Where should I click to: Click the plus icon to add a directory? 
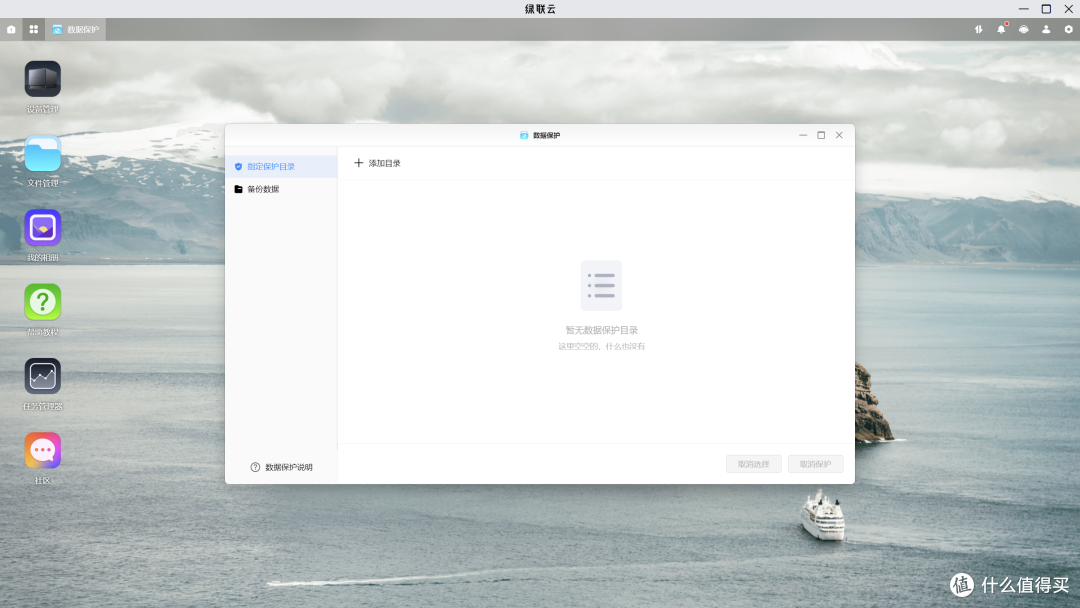(358, 163)
